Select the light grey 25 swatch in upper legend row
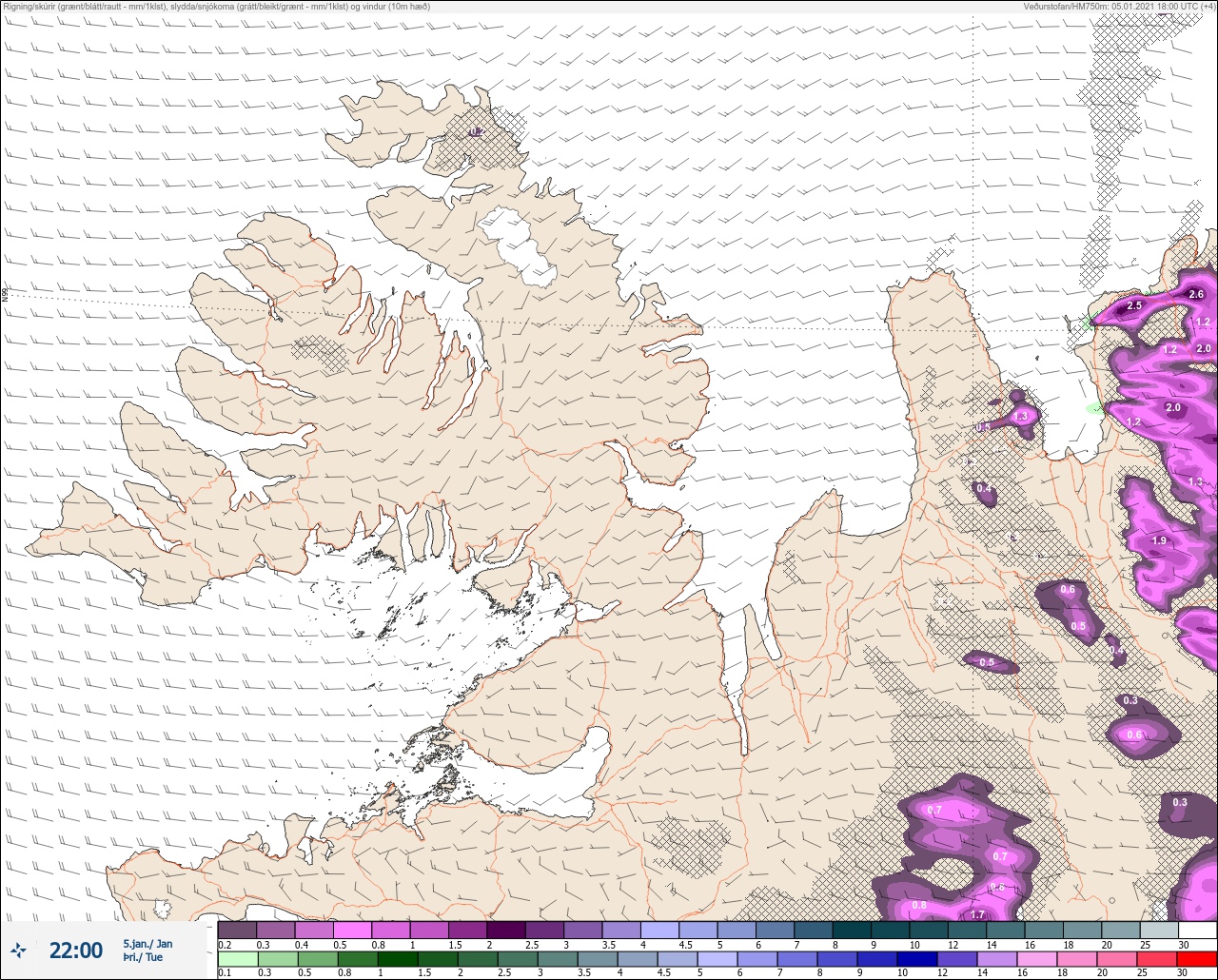 coord(1159,930)
